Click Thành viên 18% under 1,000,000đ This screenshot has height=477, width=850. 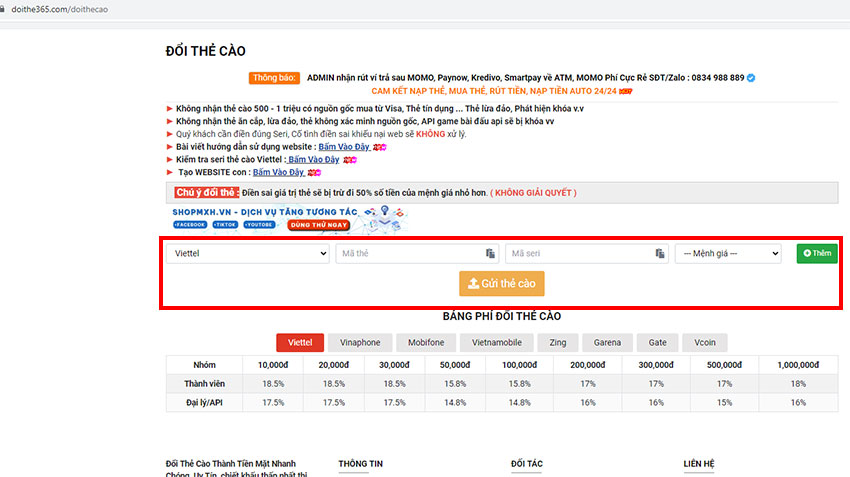799,384
